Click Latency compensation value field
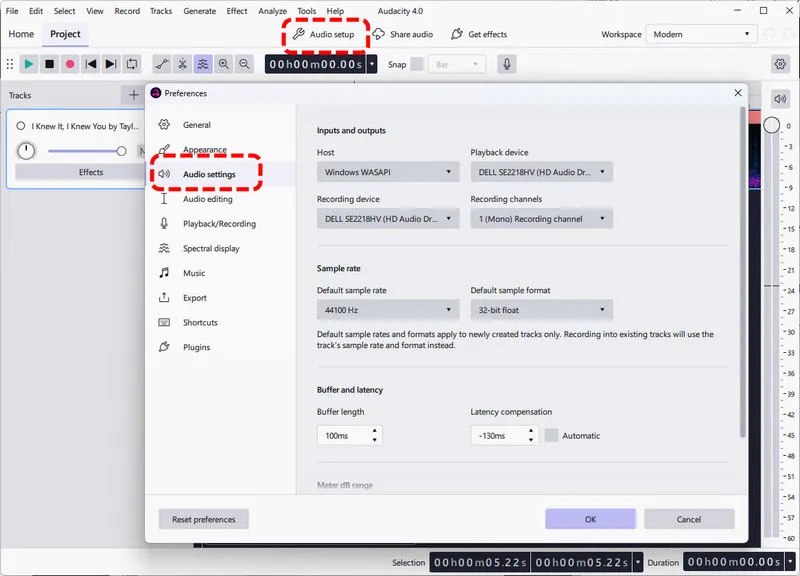The width and height of the screenshot is (800, 576). pos(504,435)
